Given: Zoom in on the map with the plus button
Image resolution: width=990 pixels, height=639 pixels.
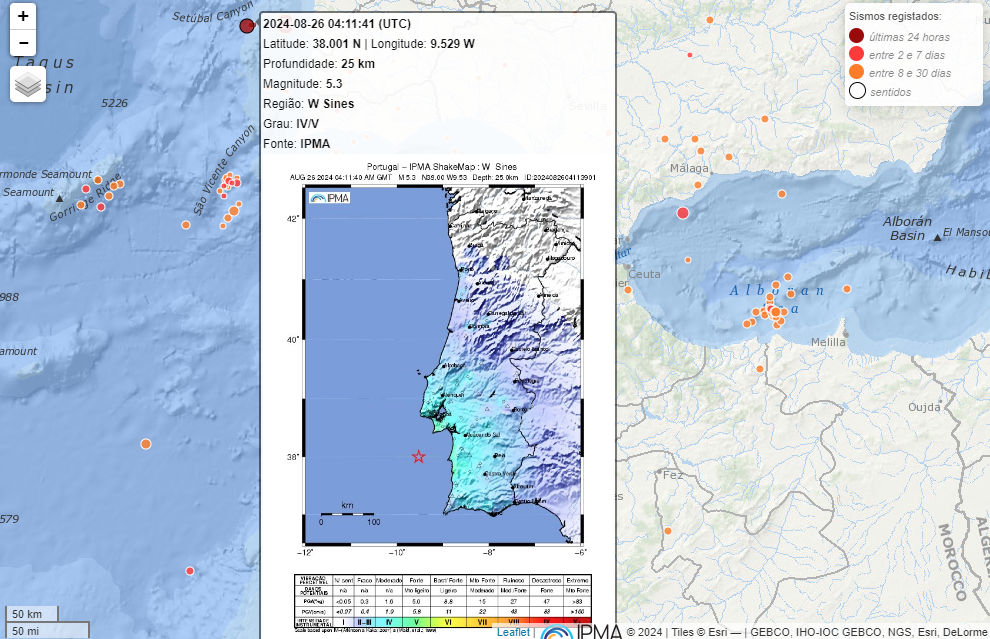Looking at the screenshot, I should coord(23,16).
